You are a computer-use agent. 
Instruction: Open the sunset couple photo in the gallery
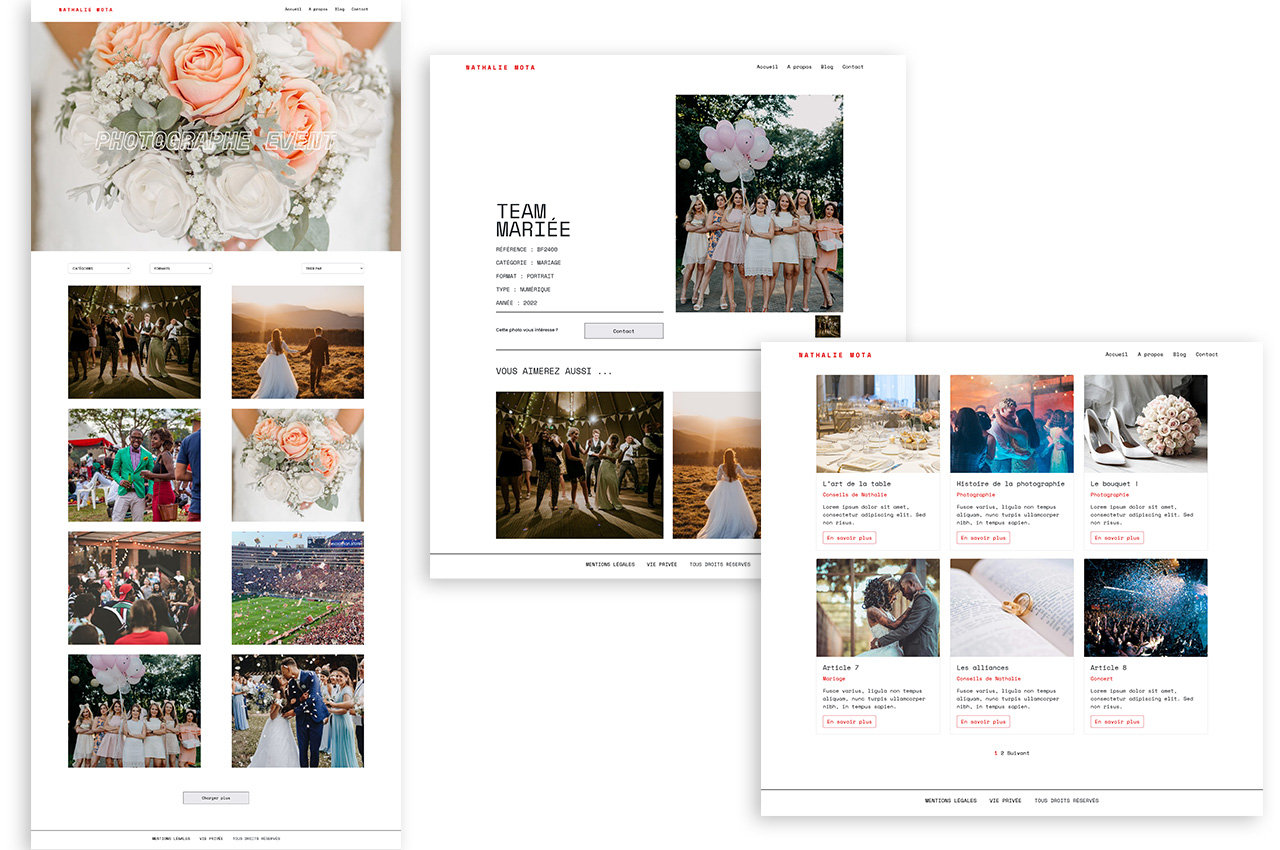pos(298,342)
